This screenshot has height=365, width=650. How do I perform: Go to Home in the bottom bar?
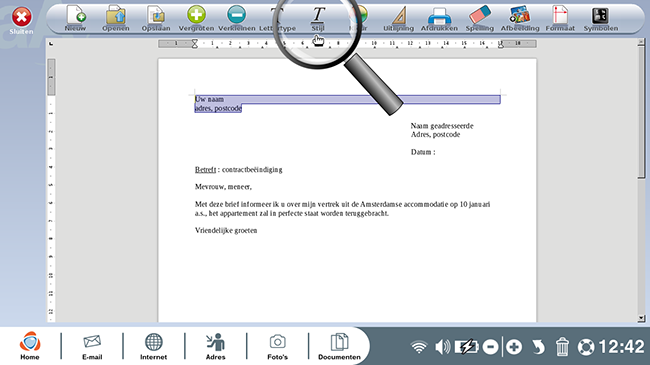pyautogui.click(x=30, y=346)
